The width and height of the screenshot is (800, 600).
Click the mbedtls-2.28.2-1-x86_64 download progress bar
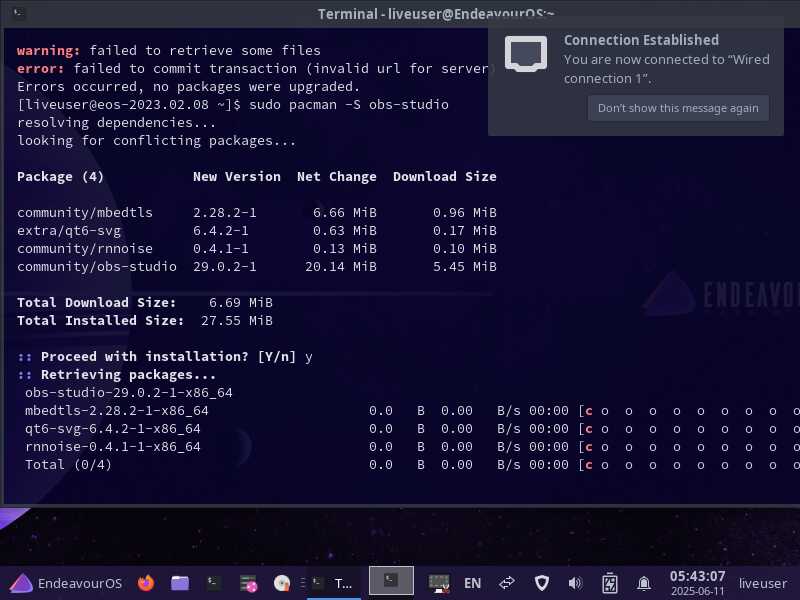pos(689,411)
